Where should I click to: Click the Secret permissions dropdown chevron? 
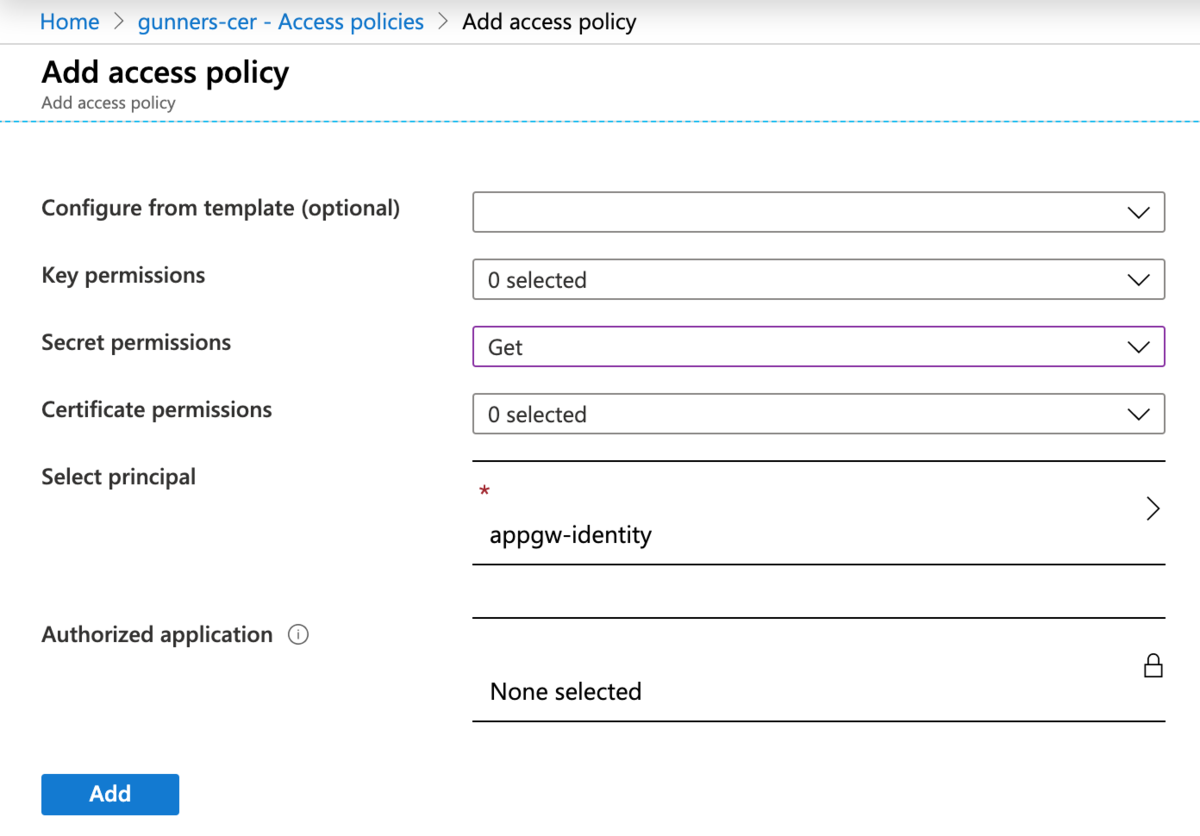point(1138,347)
